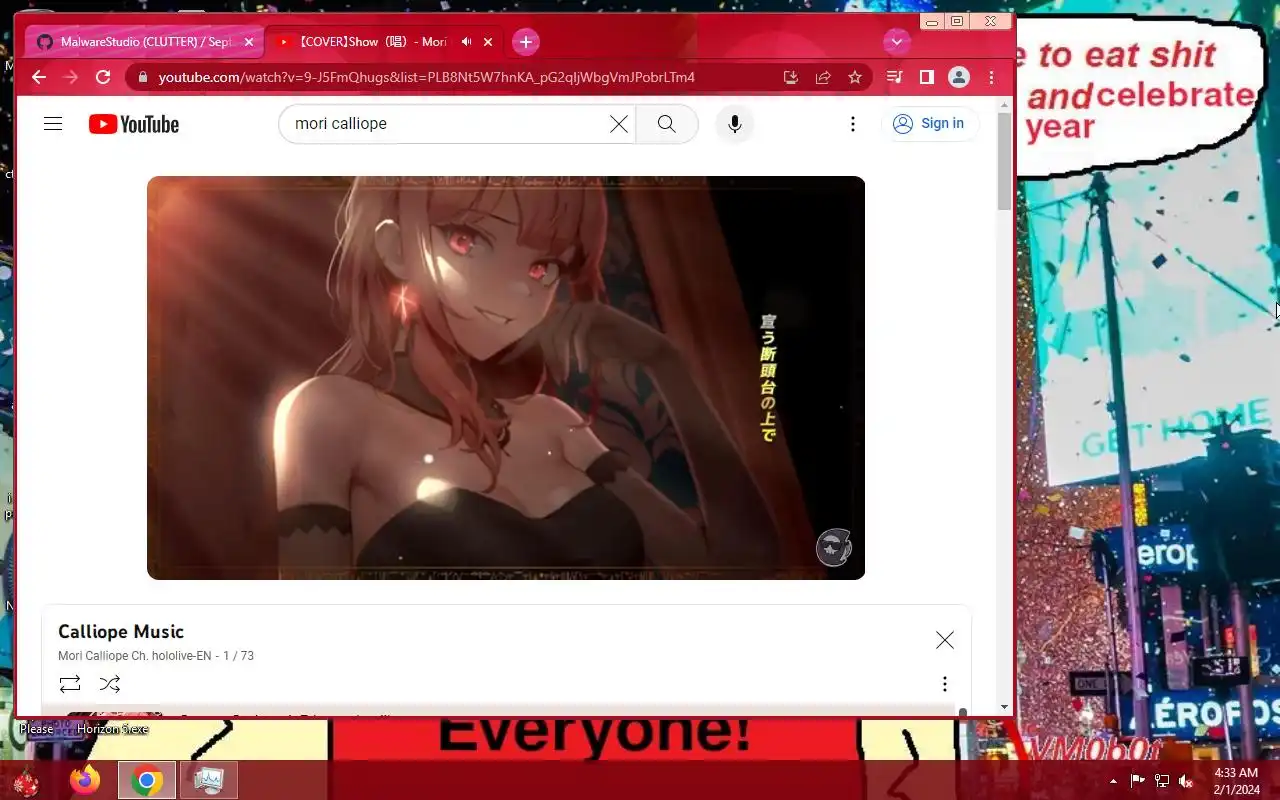Open the 4:33 AM taskbar clock

click(1236, 781)
